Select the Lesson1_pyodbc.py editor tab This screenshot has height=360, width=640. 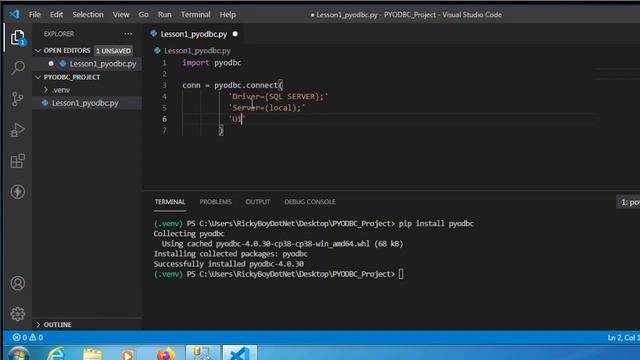point(193,34)
